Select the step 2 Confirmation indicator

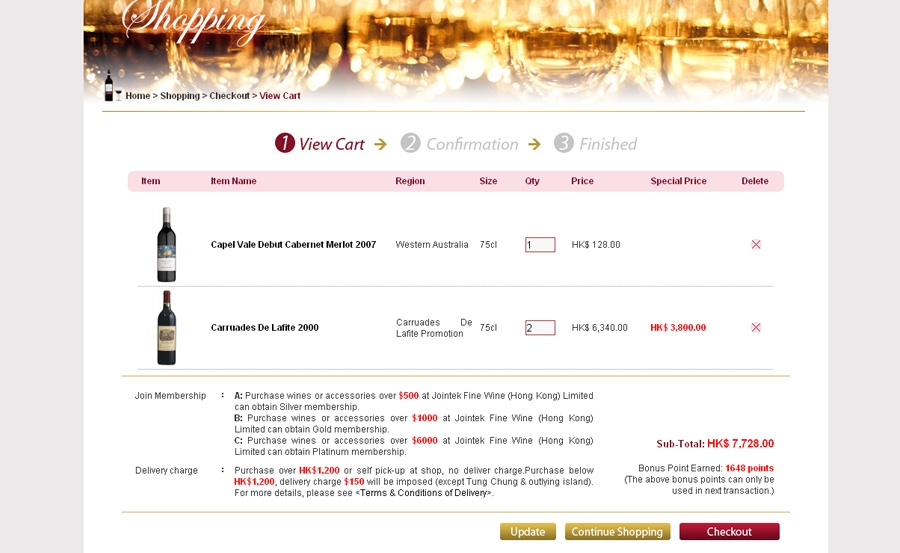pos(459,144)
